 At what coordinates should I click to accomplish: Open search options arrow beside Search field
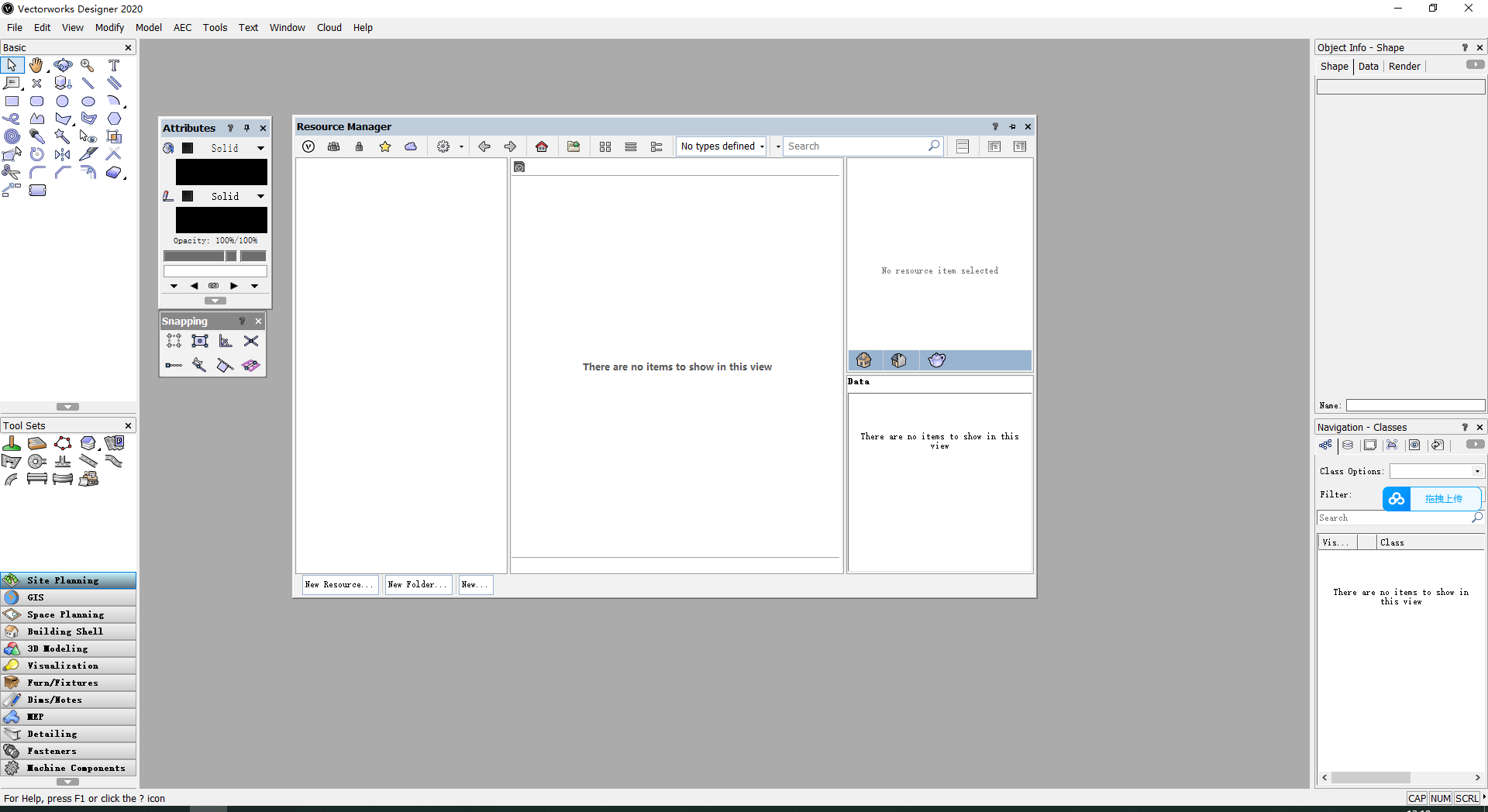click(778, 146)
